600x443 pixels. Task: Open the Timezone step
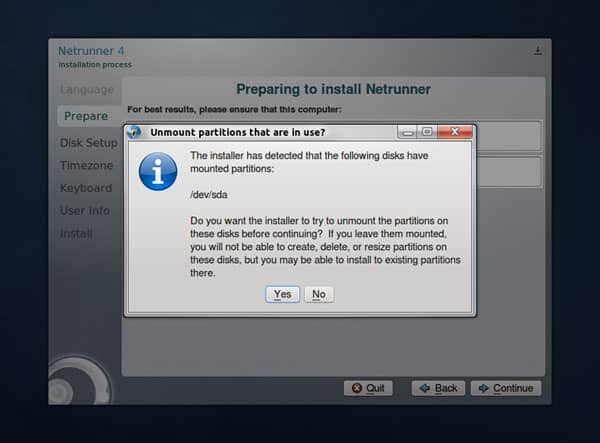click(86, 165)
